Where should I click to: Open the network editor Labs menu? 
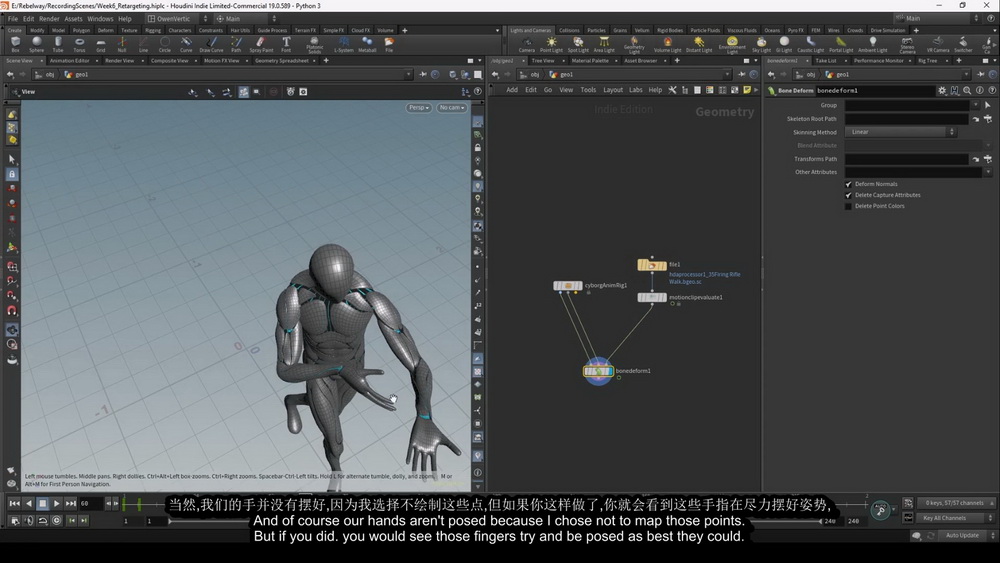tap(635, 90)
